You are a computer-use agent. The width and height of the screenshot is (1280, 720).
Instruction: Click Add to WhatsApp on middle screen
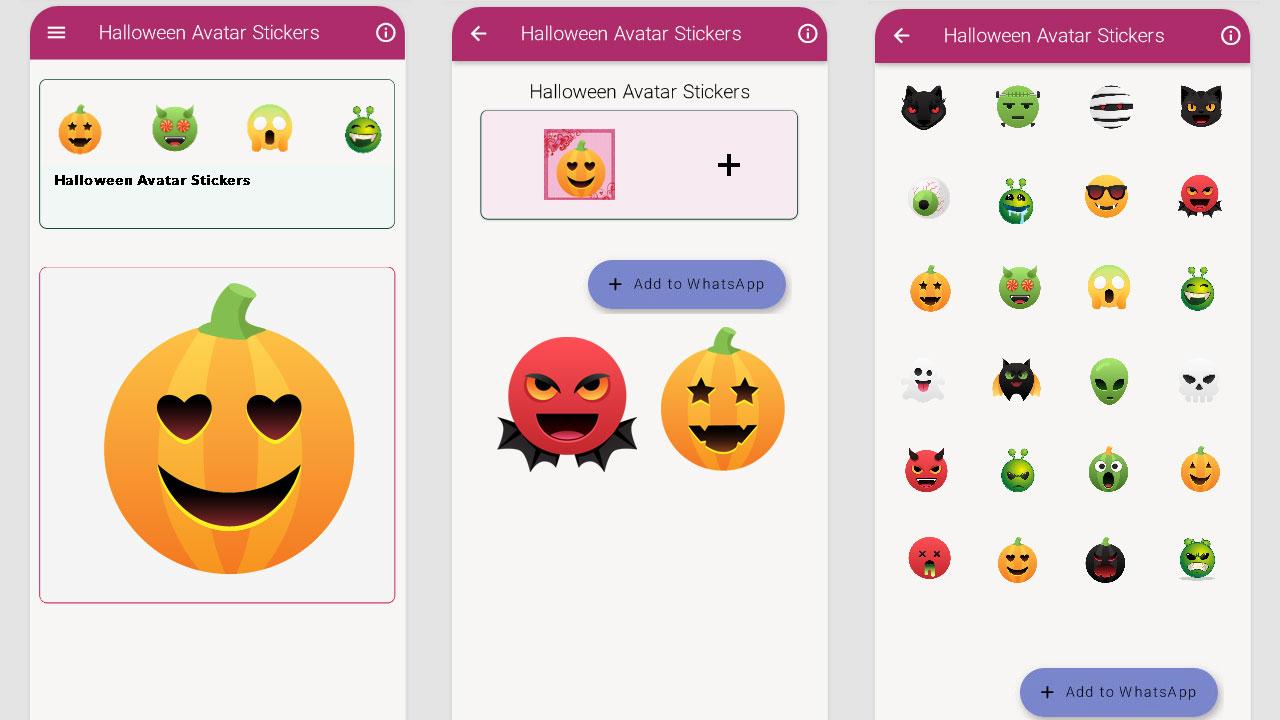click(x=687, y=284)
